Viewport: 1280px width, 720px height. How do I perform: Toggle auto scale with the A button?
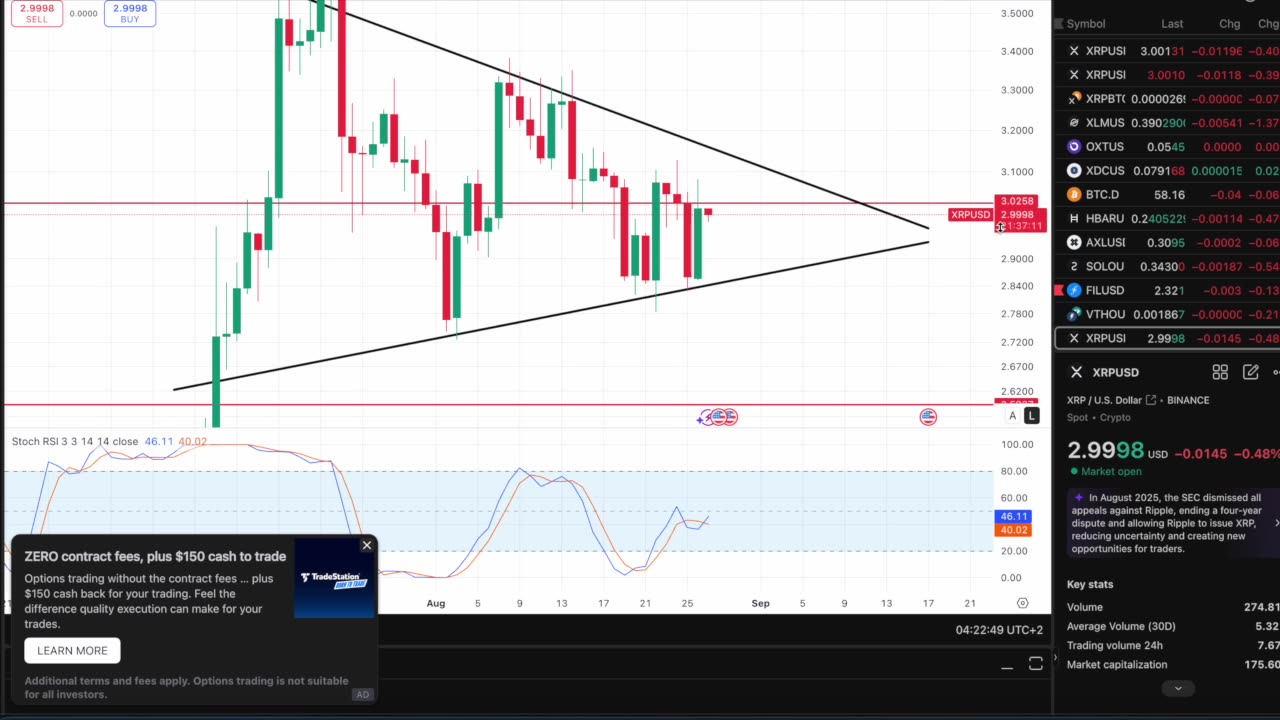(x=1012, y=416)
